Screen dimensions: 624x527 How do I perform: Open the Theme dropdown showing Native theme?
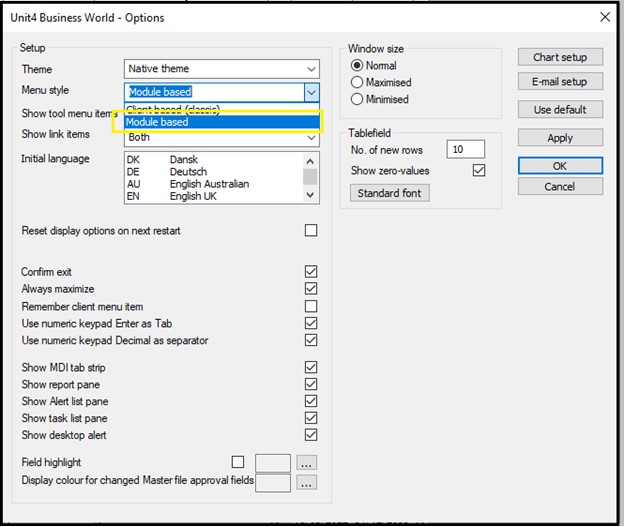point(221,69)
